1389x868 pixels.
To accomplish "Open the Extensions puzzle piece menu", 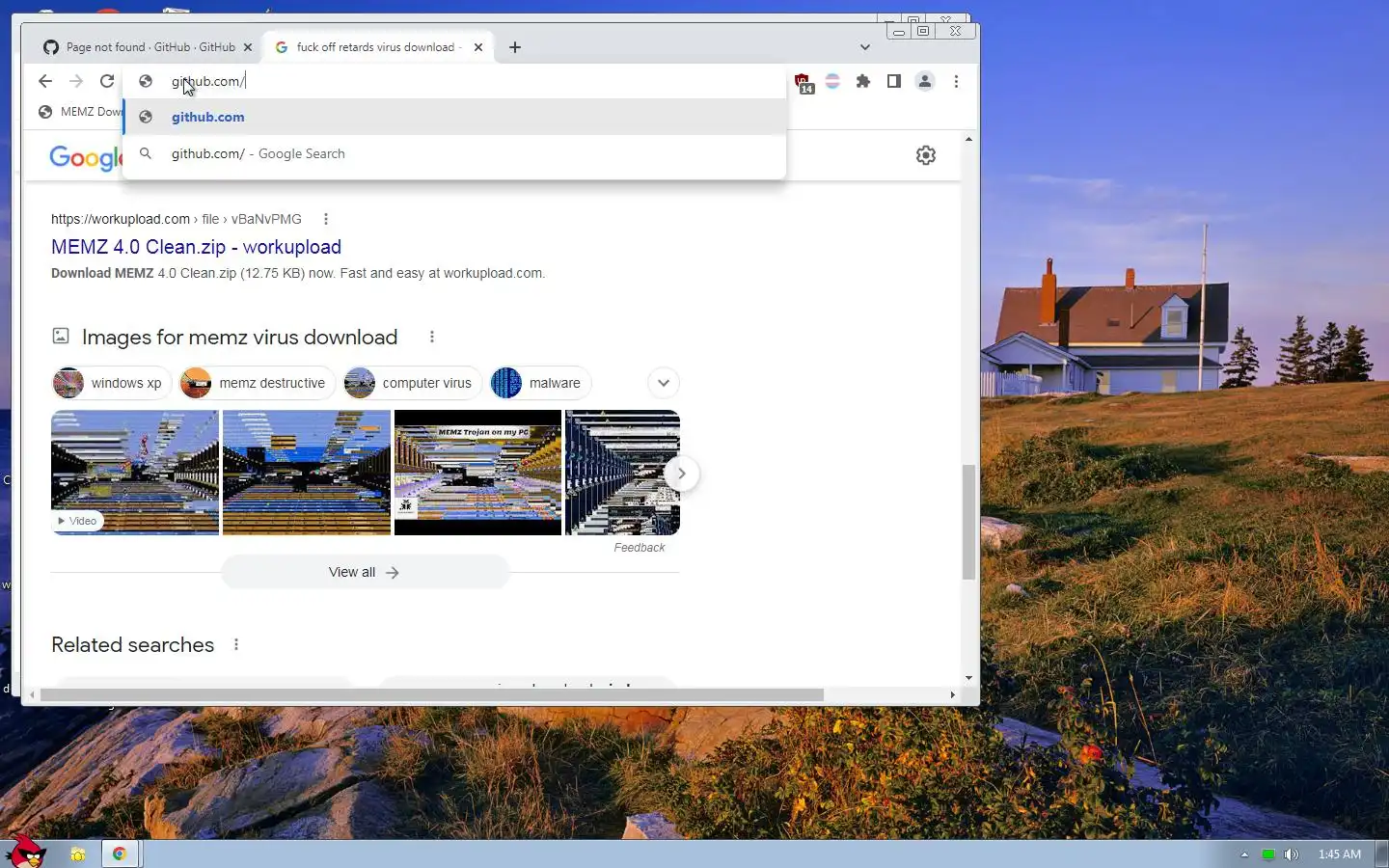I will pyautogui.click(x=863, y=82).
